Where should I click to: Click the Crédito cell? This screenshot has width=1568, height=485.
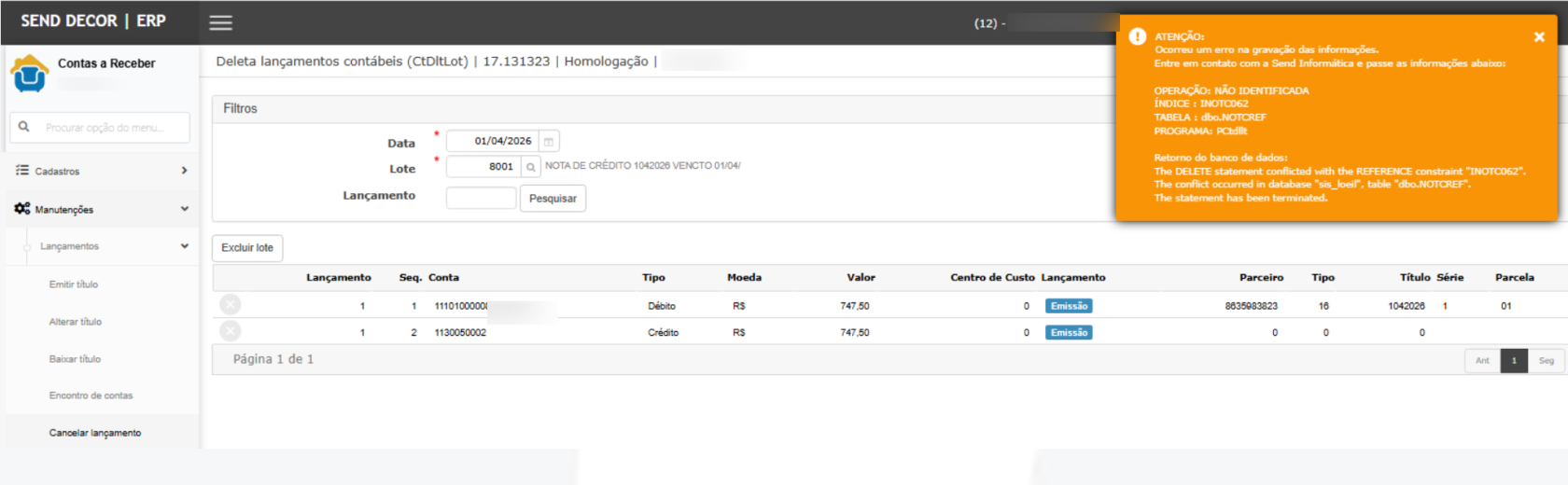click(x=663, y=332)
